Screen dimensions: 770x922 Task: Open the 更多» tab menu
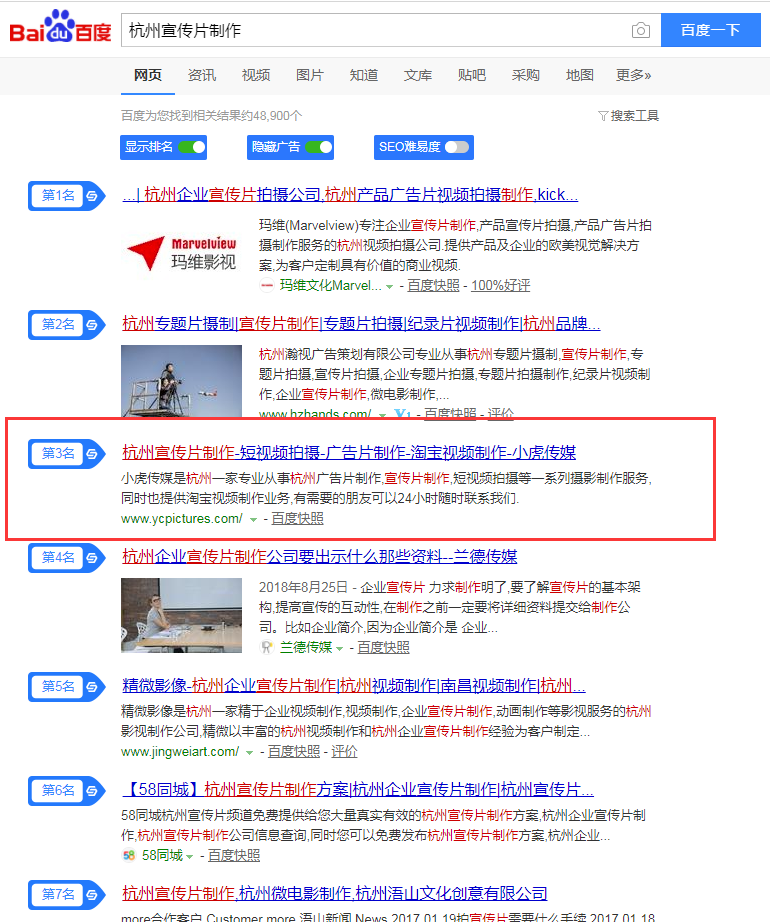click(x=633, y=75)
